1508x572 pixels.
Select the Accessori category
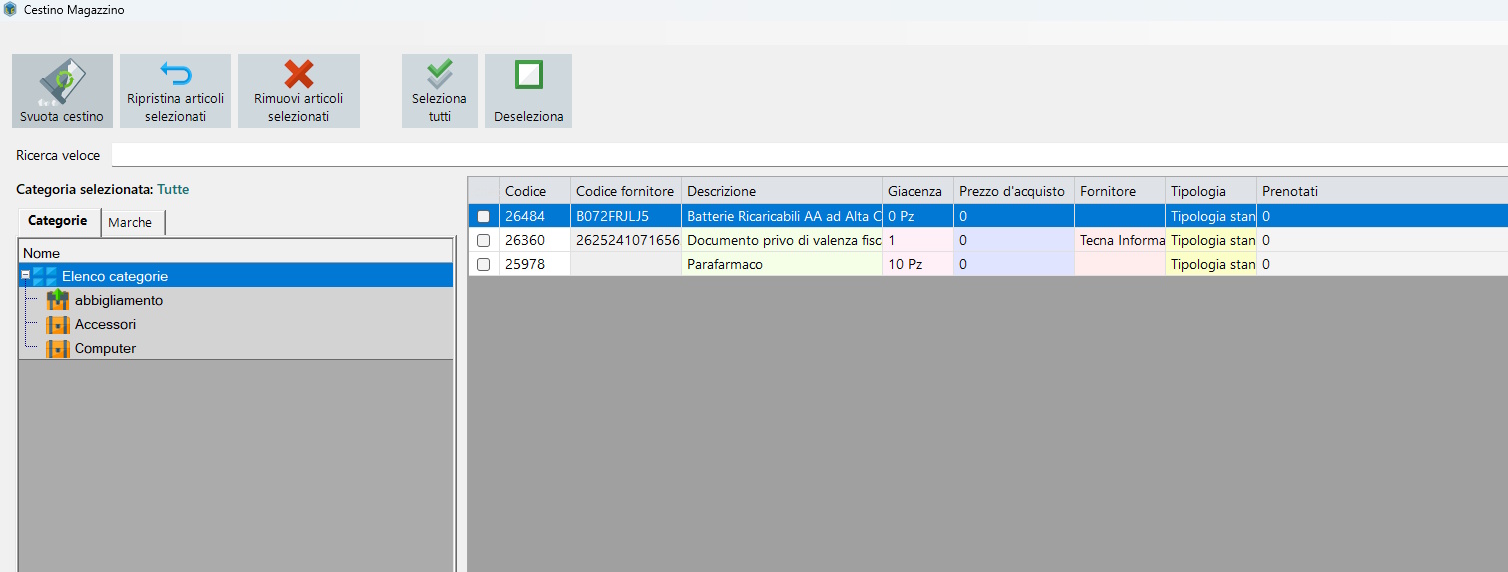105,324
